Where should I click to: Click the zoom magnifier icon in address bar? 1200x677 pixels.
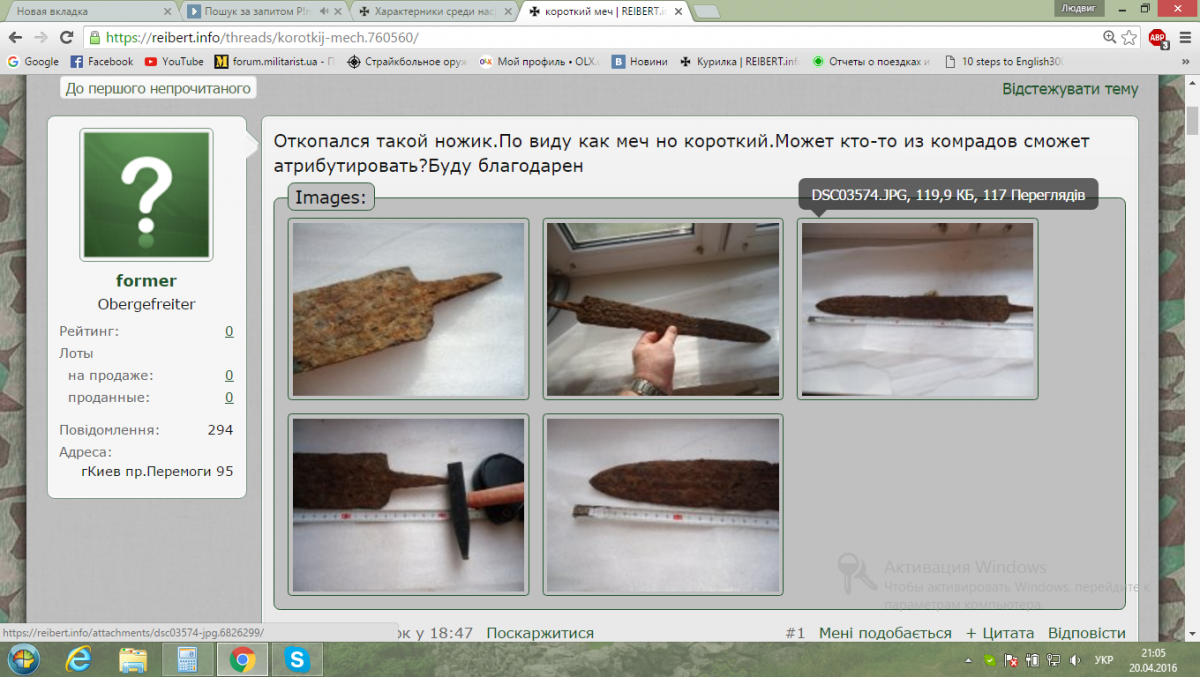pyautogui.click(x=1109, y=37)
